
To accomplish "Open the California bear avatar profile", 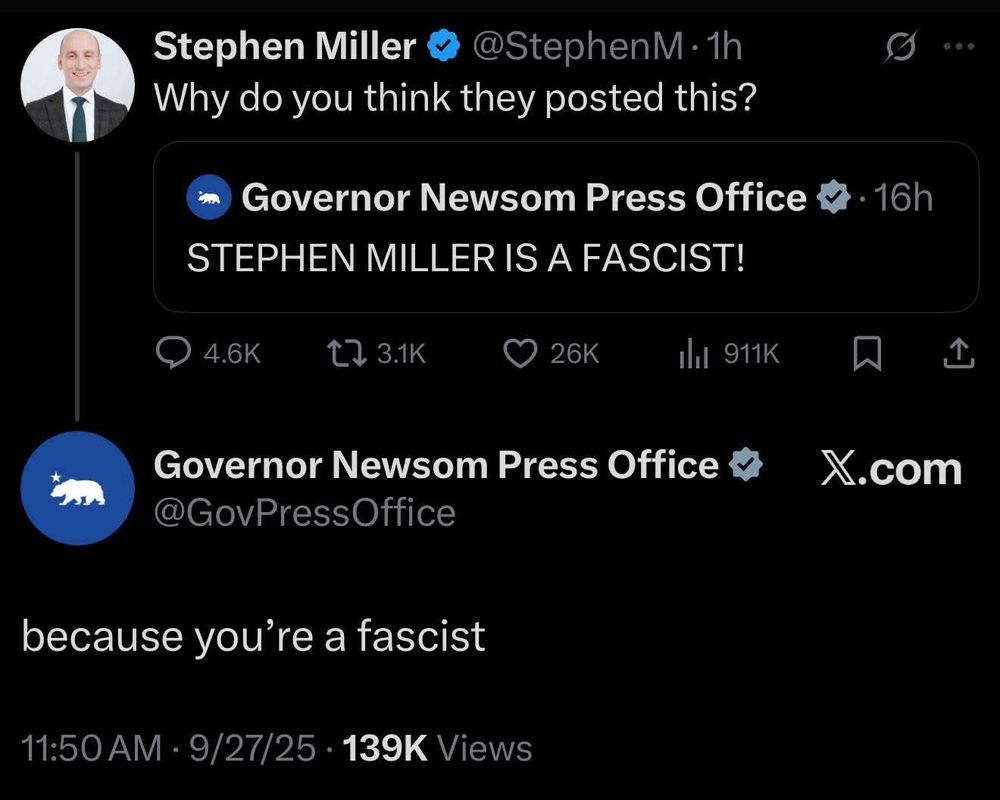I will (x=77, y=488).
